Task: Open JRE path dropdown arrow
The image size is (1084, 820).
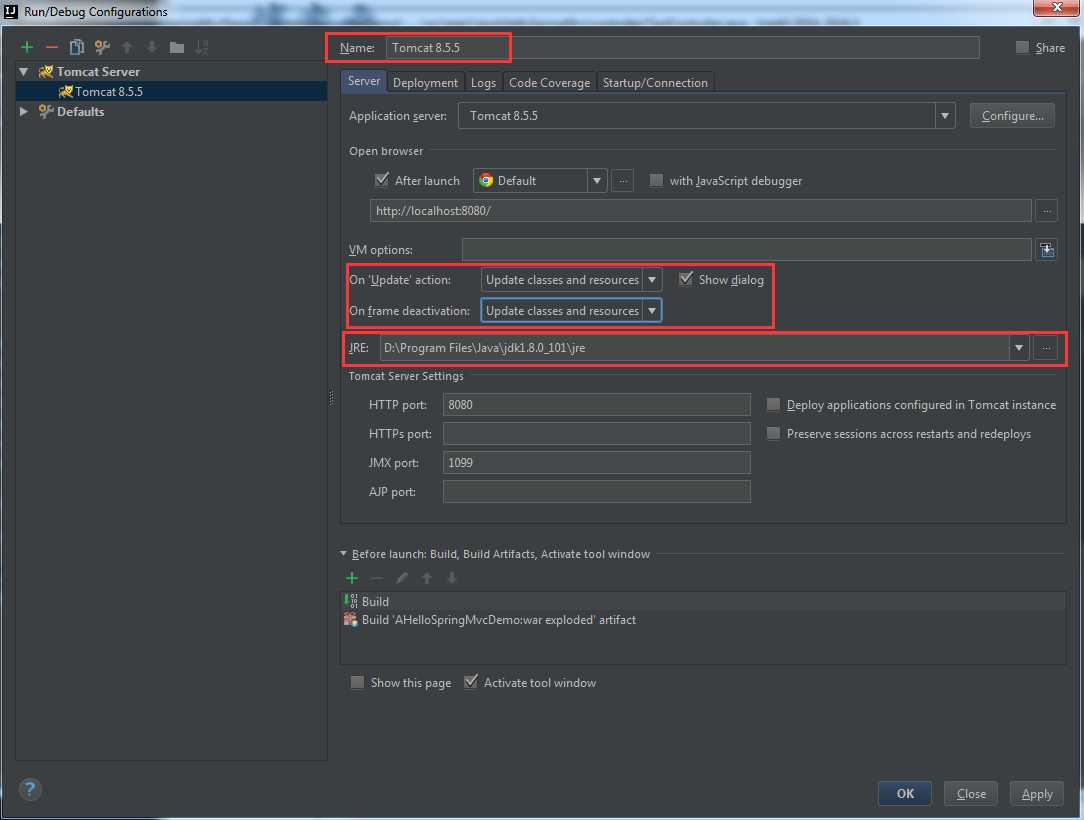Action: (x=1018, y=348)
